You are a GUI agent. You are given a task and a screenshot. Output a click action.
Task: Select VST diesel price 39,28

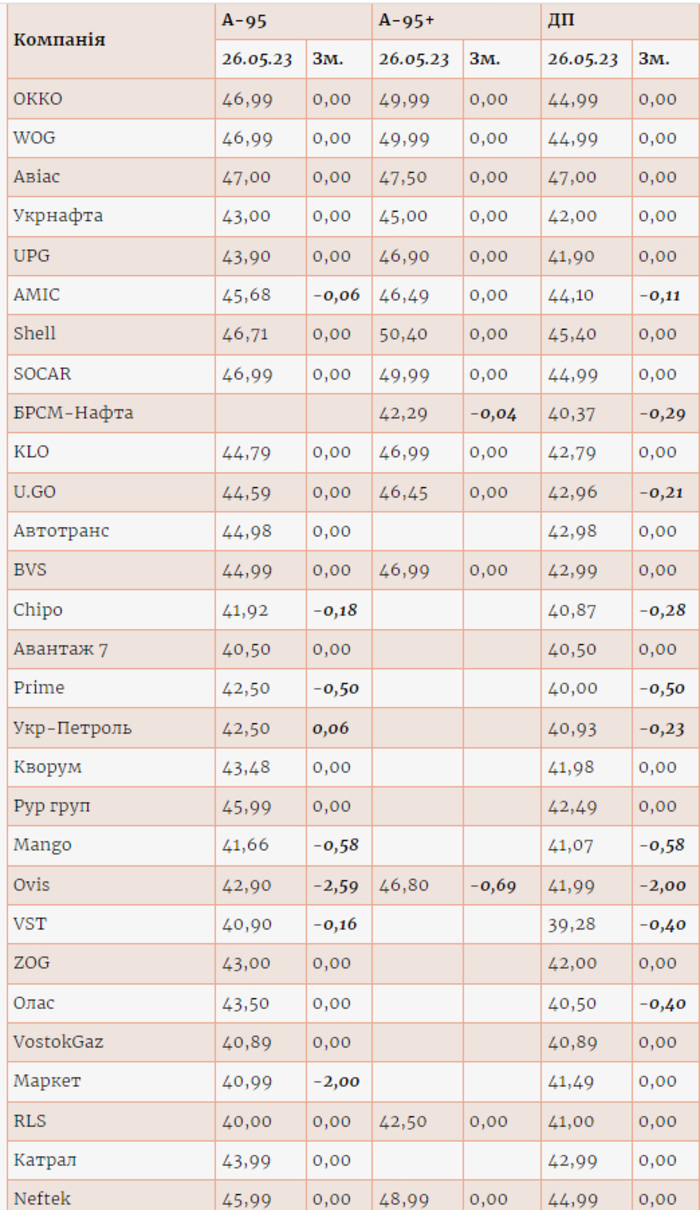click(x=572, y=924)
